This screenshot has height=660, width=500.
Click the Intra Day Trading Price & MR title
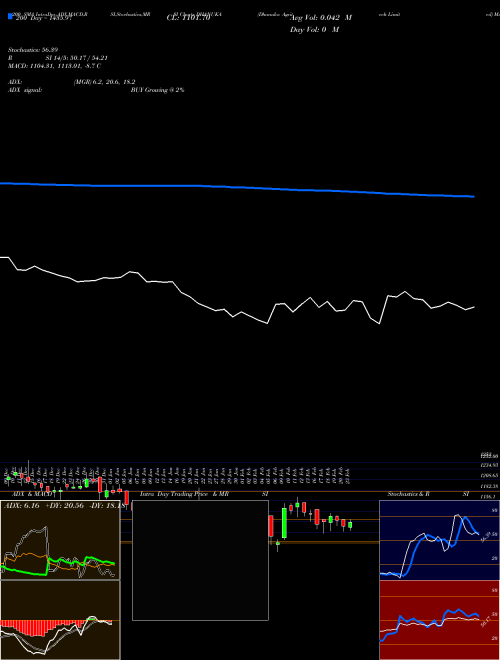(x=184, y=494)
